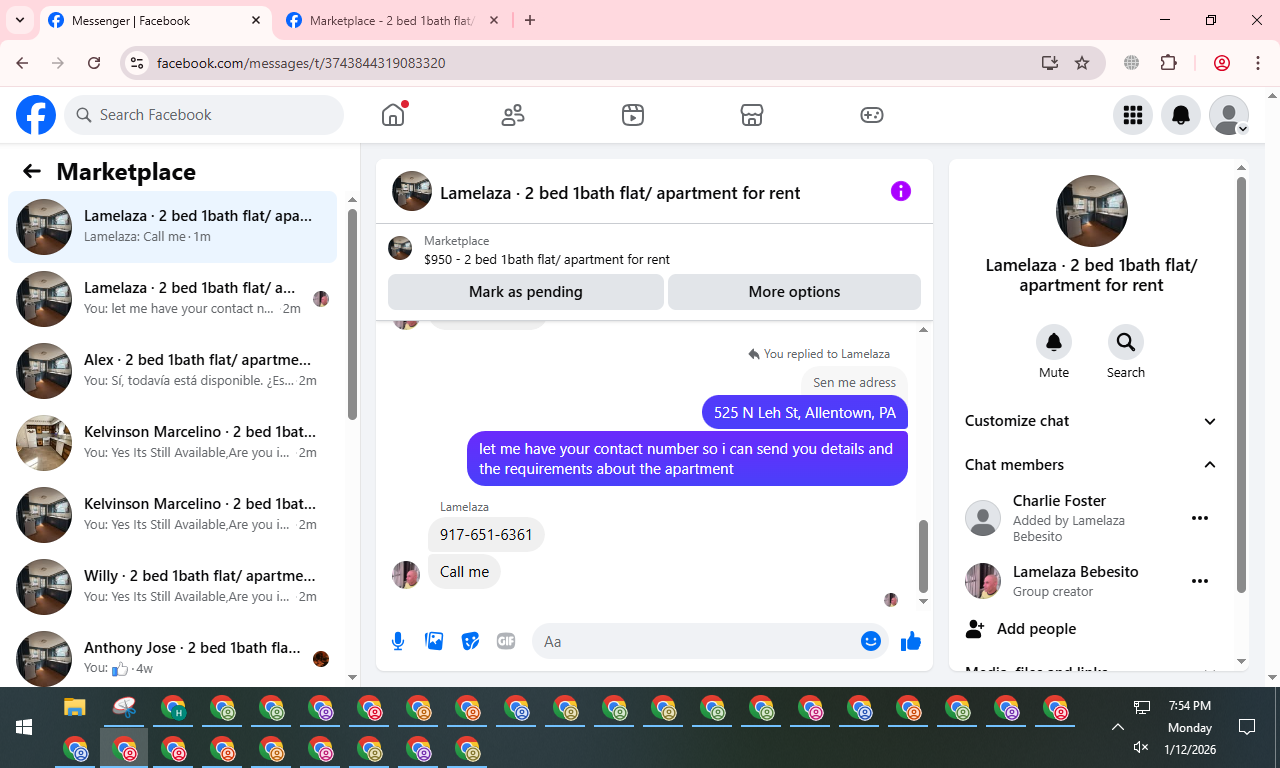
Task: Mute this conversation bell button
Action: coord(1054,342)
